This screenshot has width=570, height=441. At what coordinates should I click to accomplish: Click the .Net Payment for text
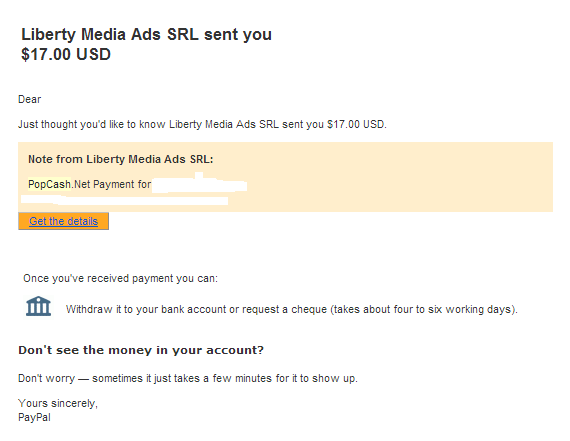111,184
